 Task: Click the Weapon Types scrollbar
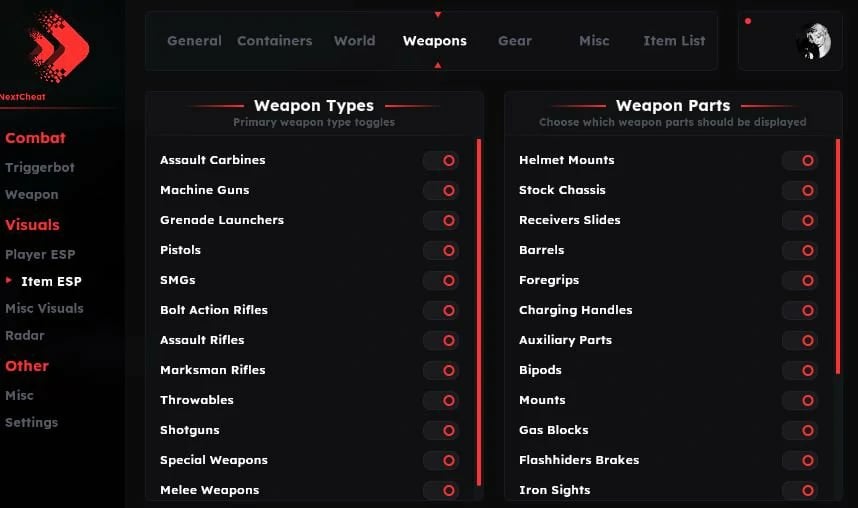pyautogui.click(x=479, y=310)
